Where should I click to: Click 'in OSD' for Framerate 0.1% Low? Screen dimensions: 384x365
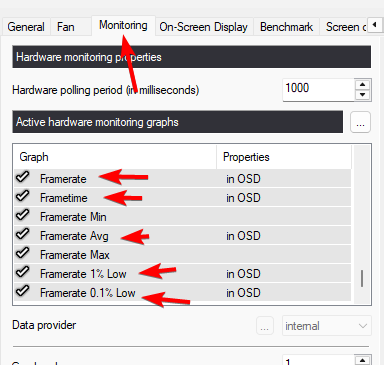(x=243, y=293)
